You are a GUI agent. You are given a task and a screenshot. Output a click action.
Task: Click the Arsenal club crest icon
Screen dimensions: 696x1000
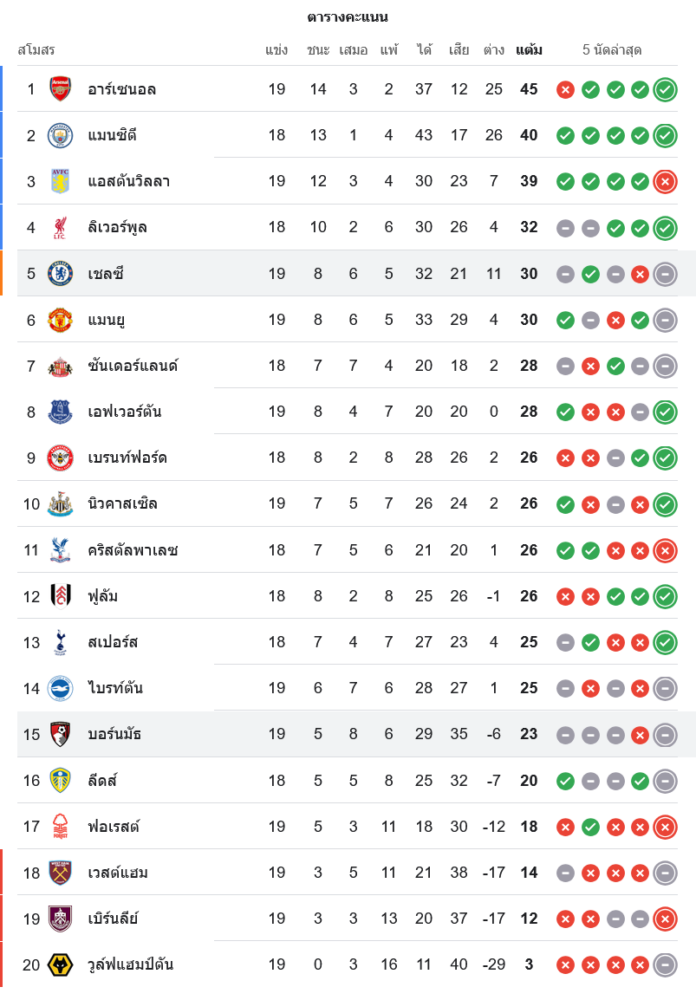(61, 89)
